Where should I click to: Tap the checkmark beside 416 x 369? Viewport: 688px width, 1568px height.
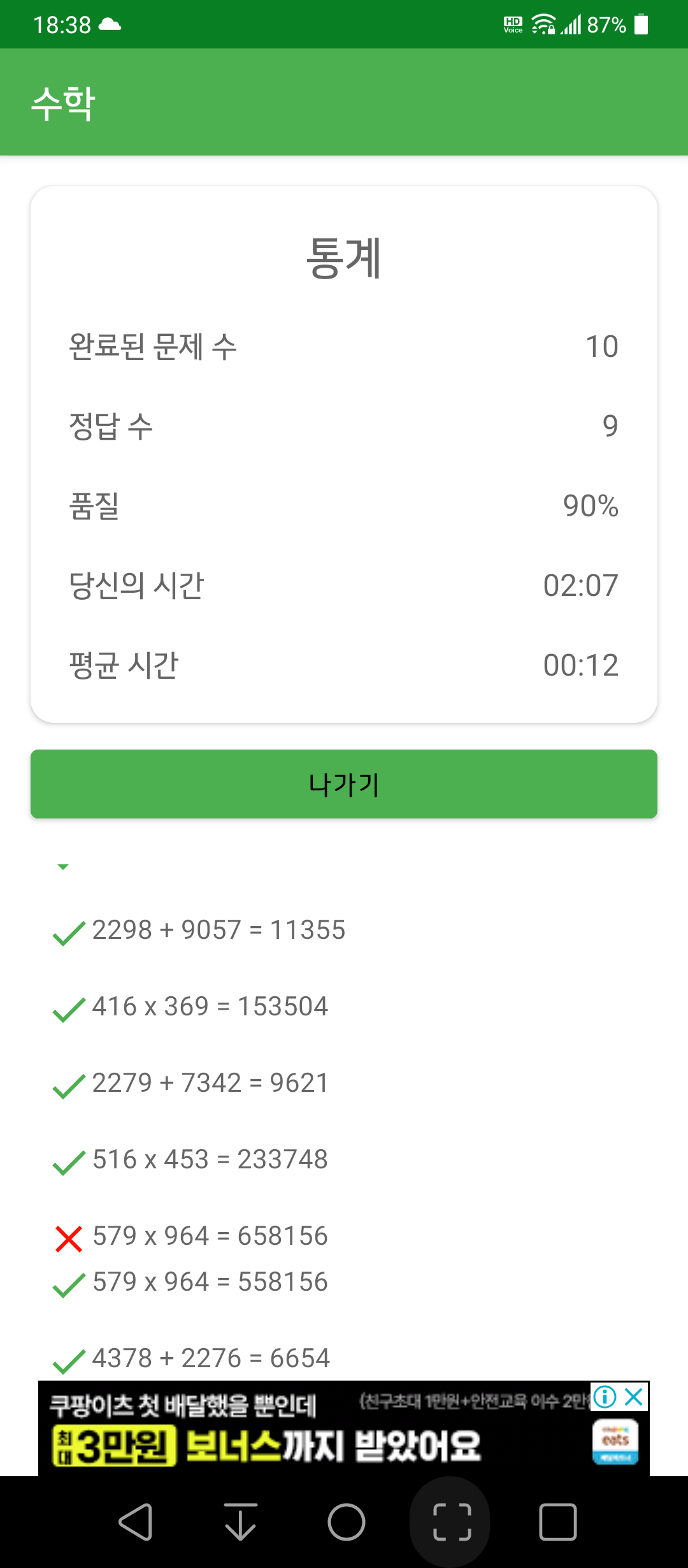[x=69, y=1010]
